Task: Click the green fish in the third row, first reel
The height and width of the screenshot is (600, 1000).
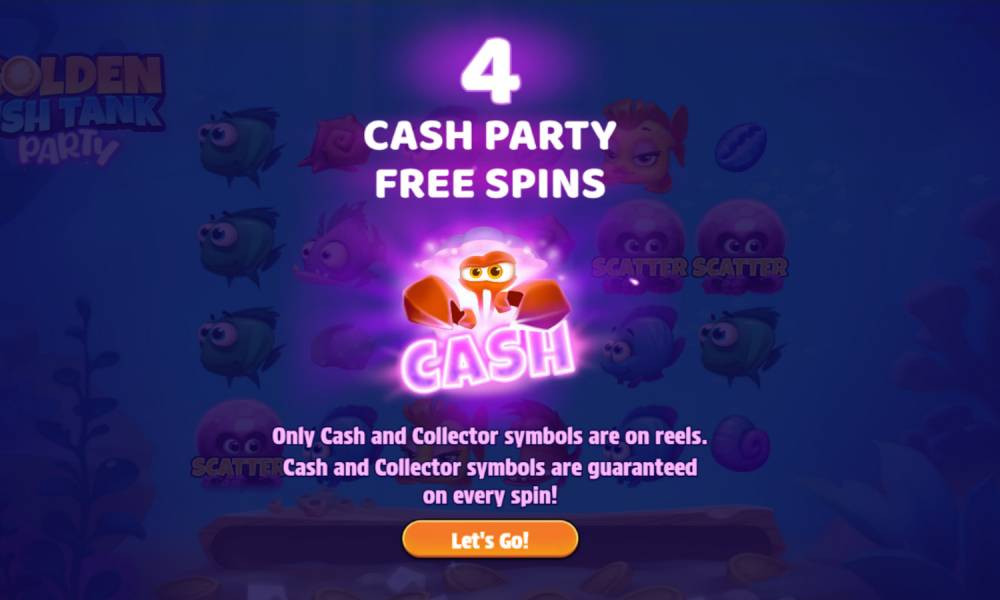Action: (239, 346)
